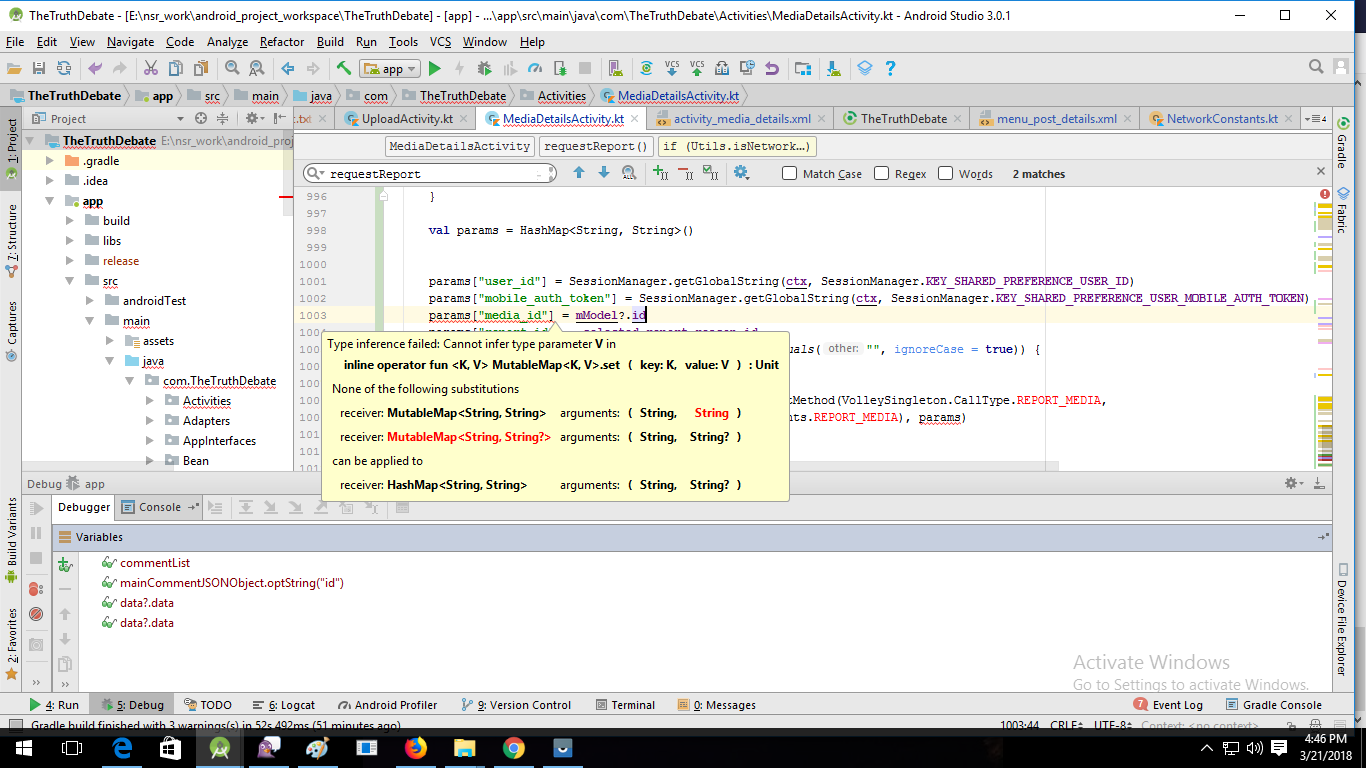
Task: Enable the Match Case checkbox
Action: 790,173
